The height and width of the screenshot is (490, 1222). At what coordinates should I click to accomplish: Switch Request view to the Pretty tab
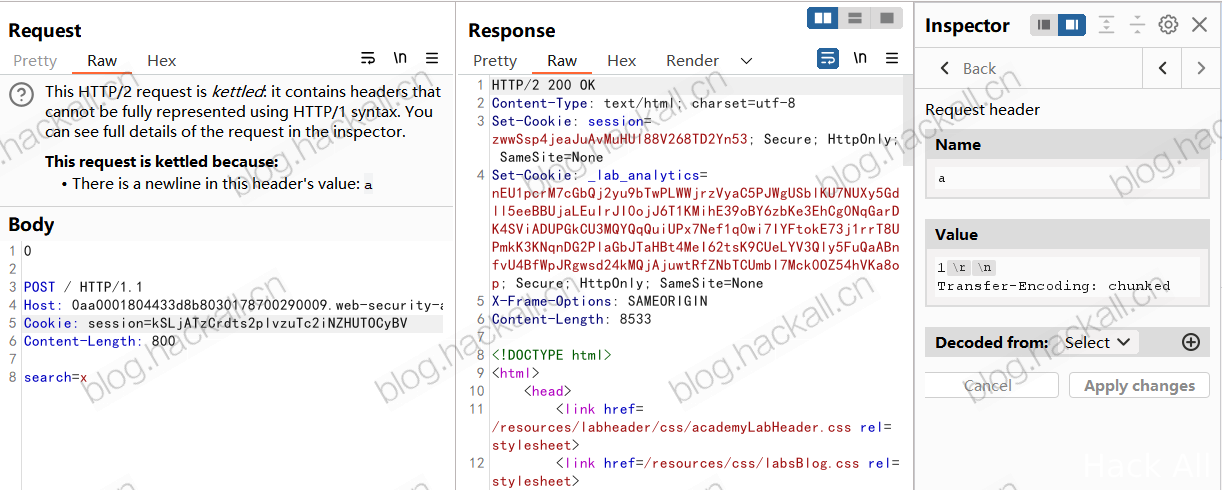[x=35, y=61]
